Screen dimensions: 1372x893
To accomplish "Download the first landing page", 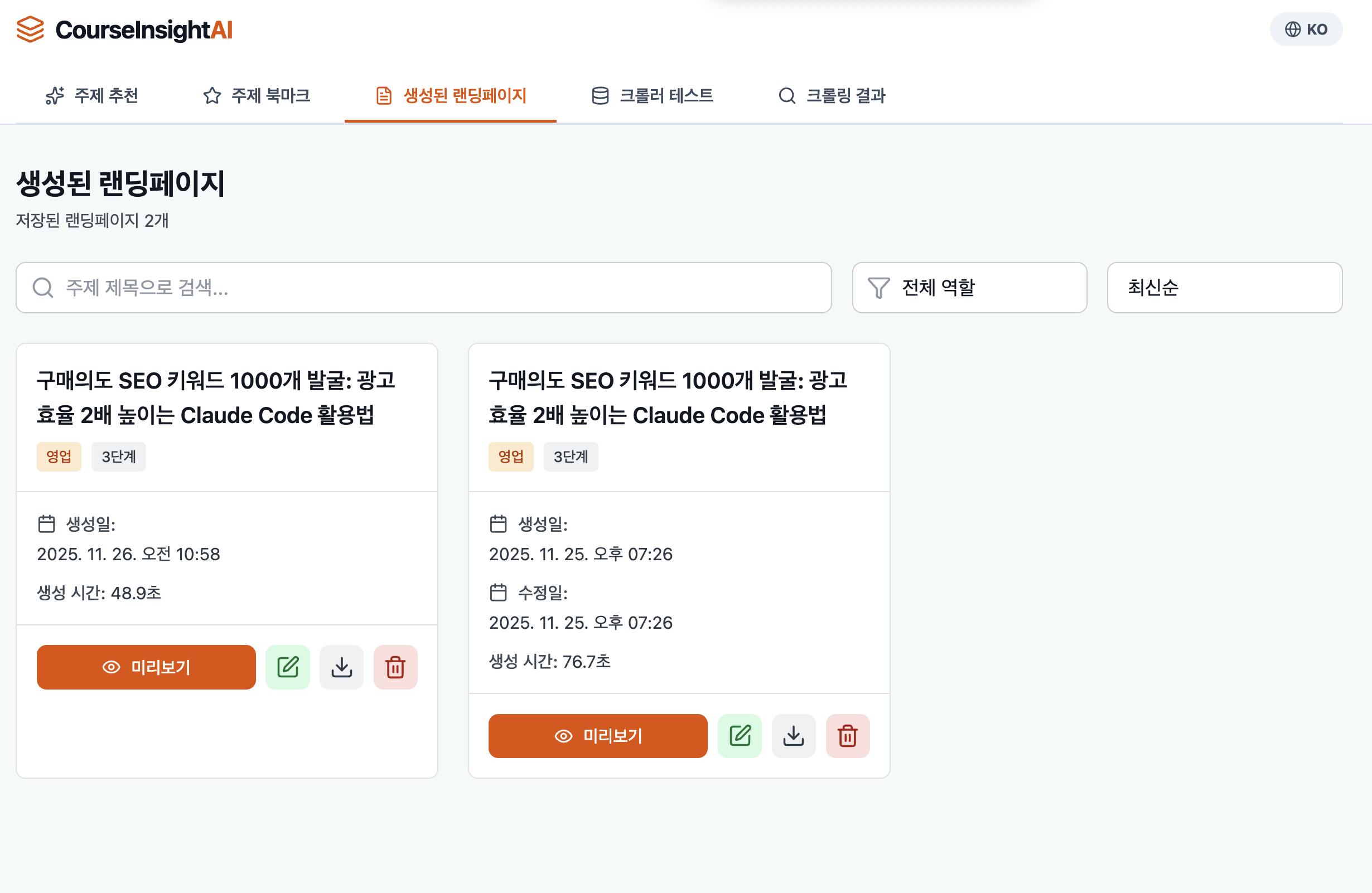I will coord(342,667).
